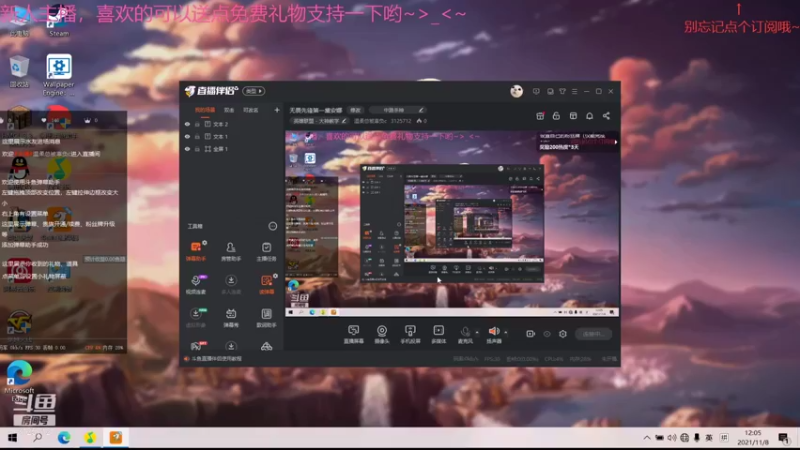This screenshot has width=800, height=450.
Task: Open stream settings gear icon
Action: click(x=563, y=334)
